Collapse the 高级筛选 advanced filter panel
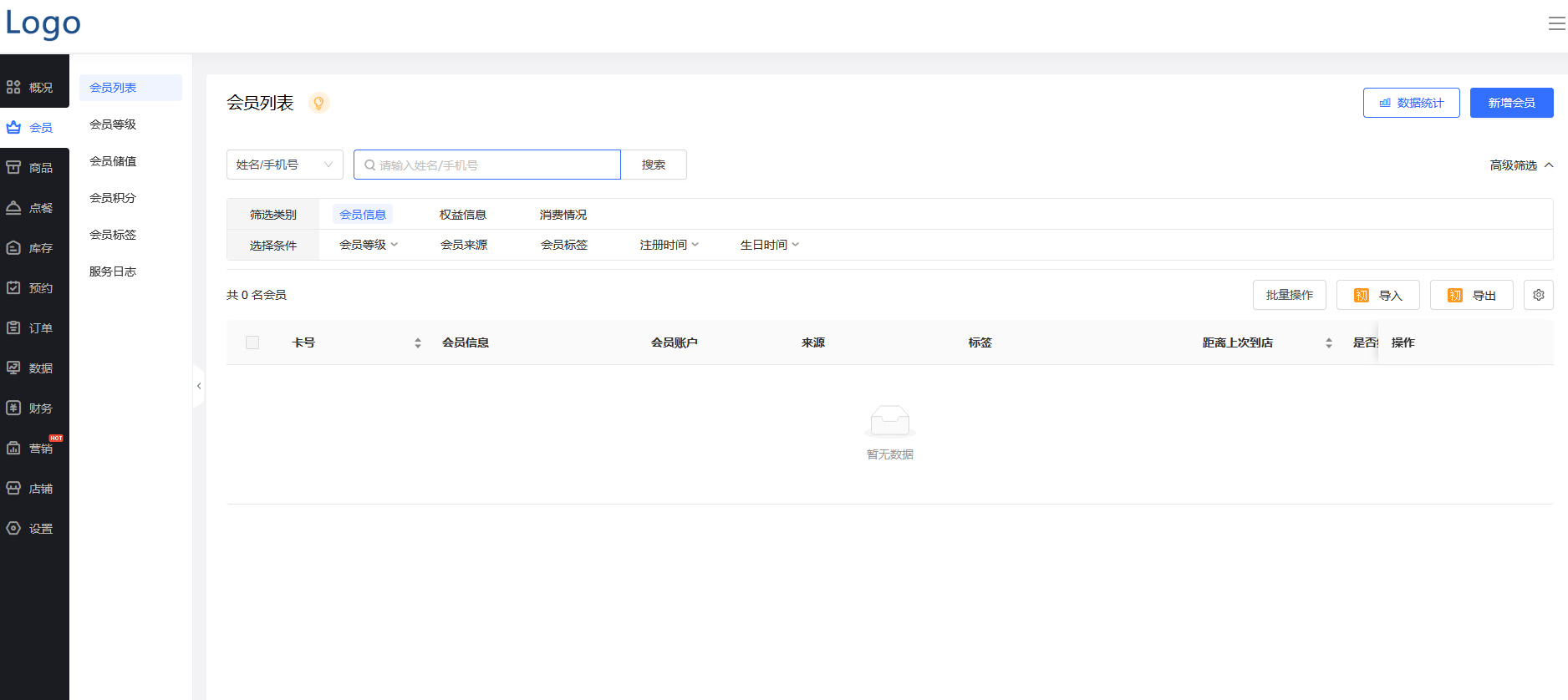Image resolution: width=1568 pixels, height=700 pixels. pos(1521,165)
